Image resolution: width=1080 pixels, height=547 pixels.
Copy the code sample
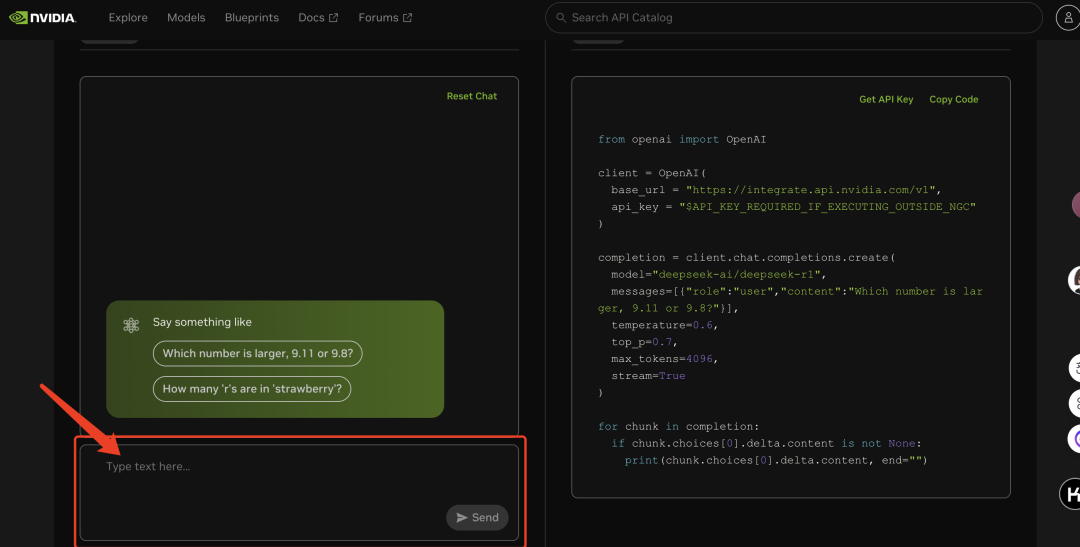(x=953, y=99)
